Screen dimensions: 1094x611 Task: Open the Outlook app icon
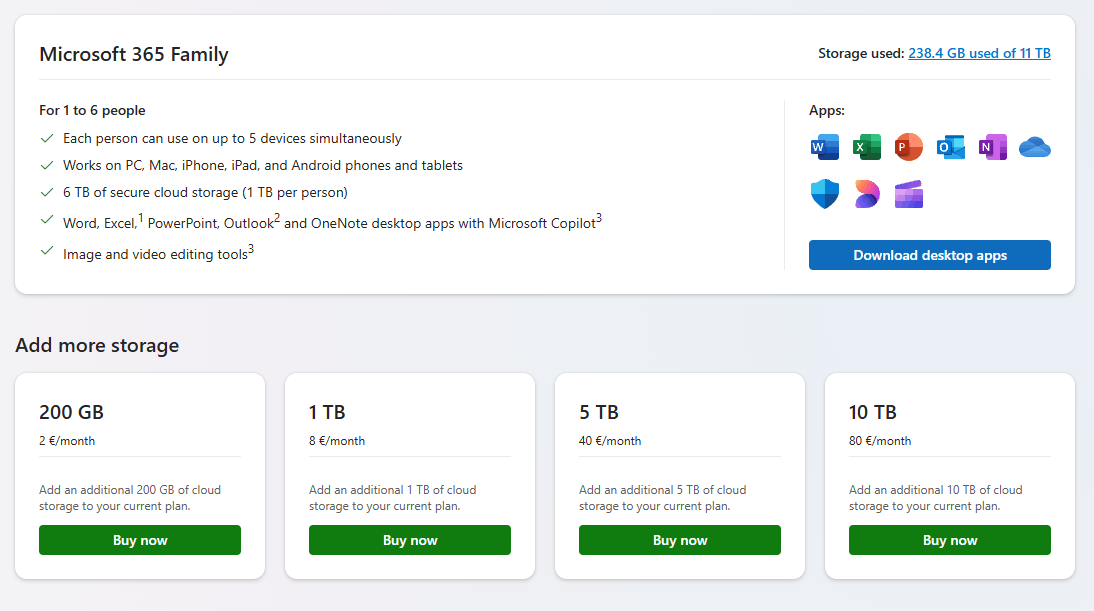click(x=950, y=147)
